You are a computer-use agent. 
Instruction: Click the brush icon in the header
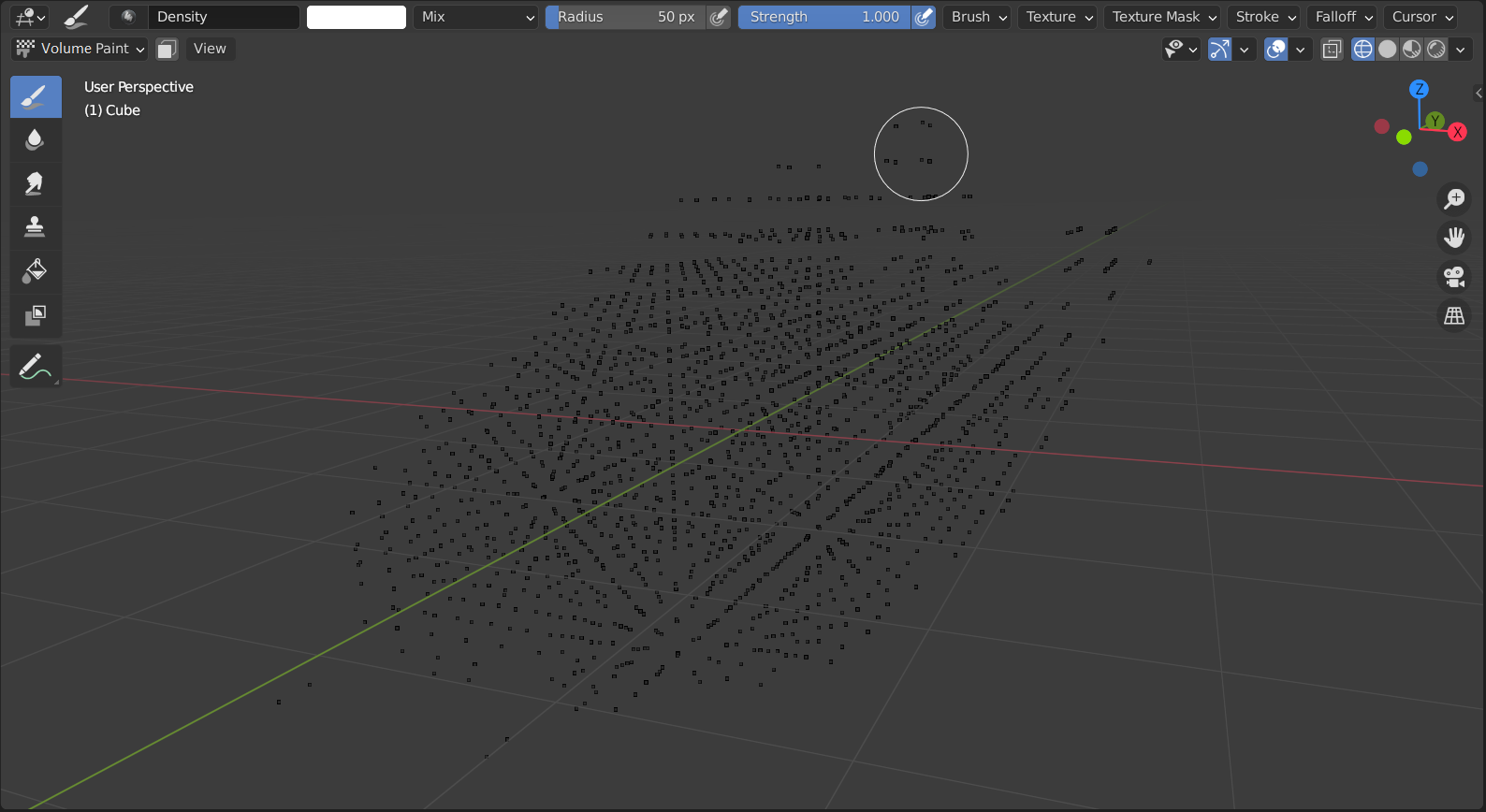coord(76,17)
